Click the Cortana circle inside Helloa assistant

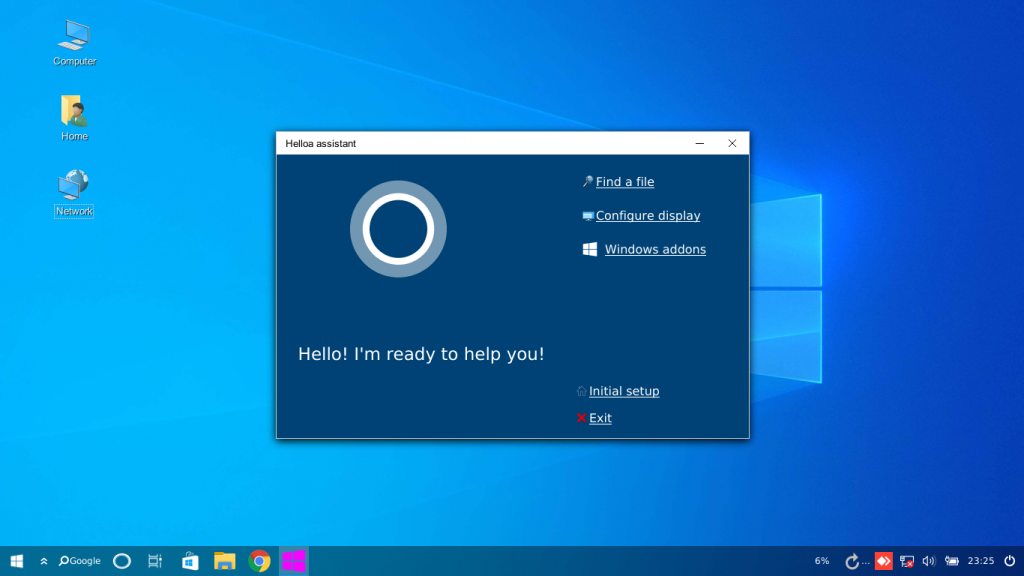398,228
